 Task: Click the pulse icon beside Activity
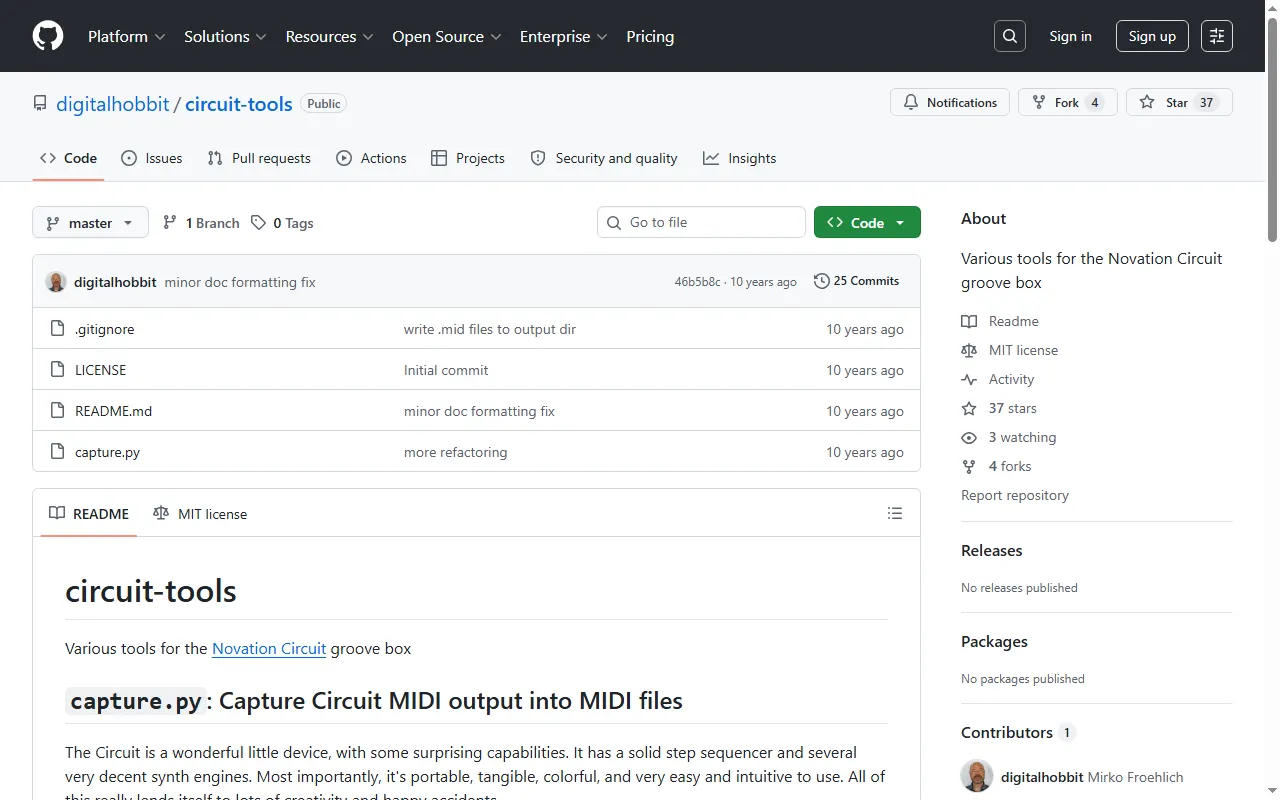969,379
